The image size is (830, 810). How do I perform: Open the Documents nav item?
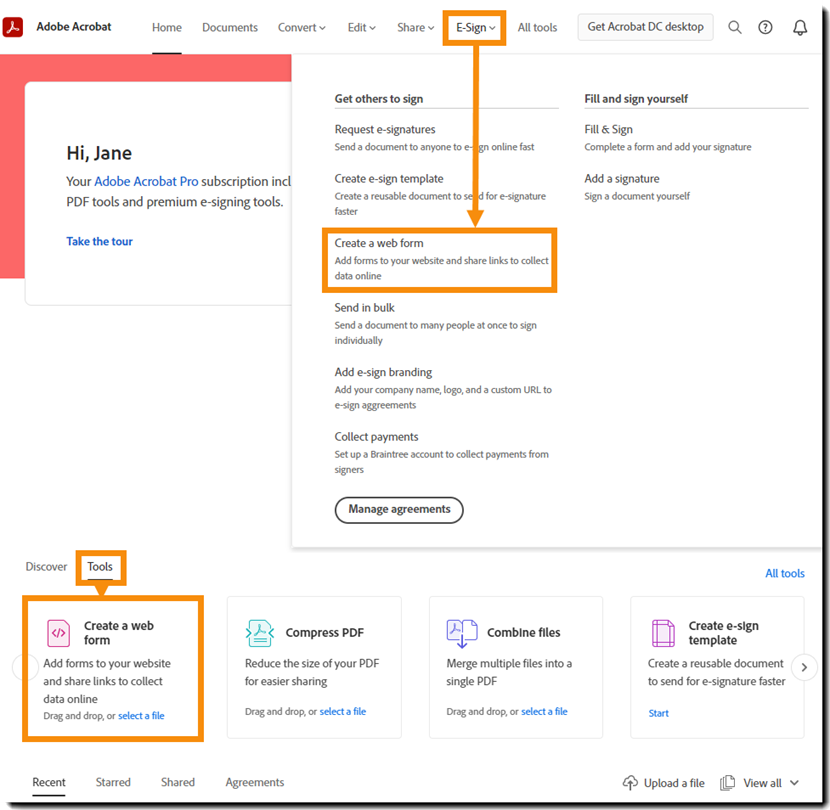point(230,28)
